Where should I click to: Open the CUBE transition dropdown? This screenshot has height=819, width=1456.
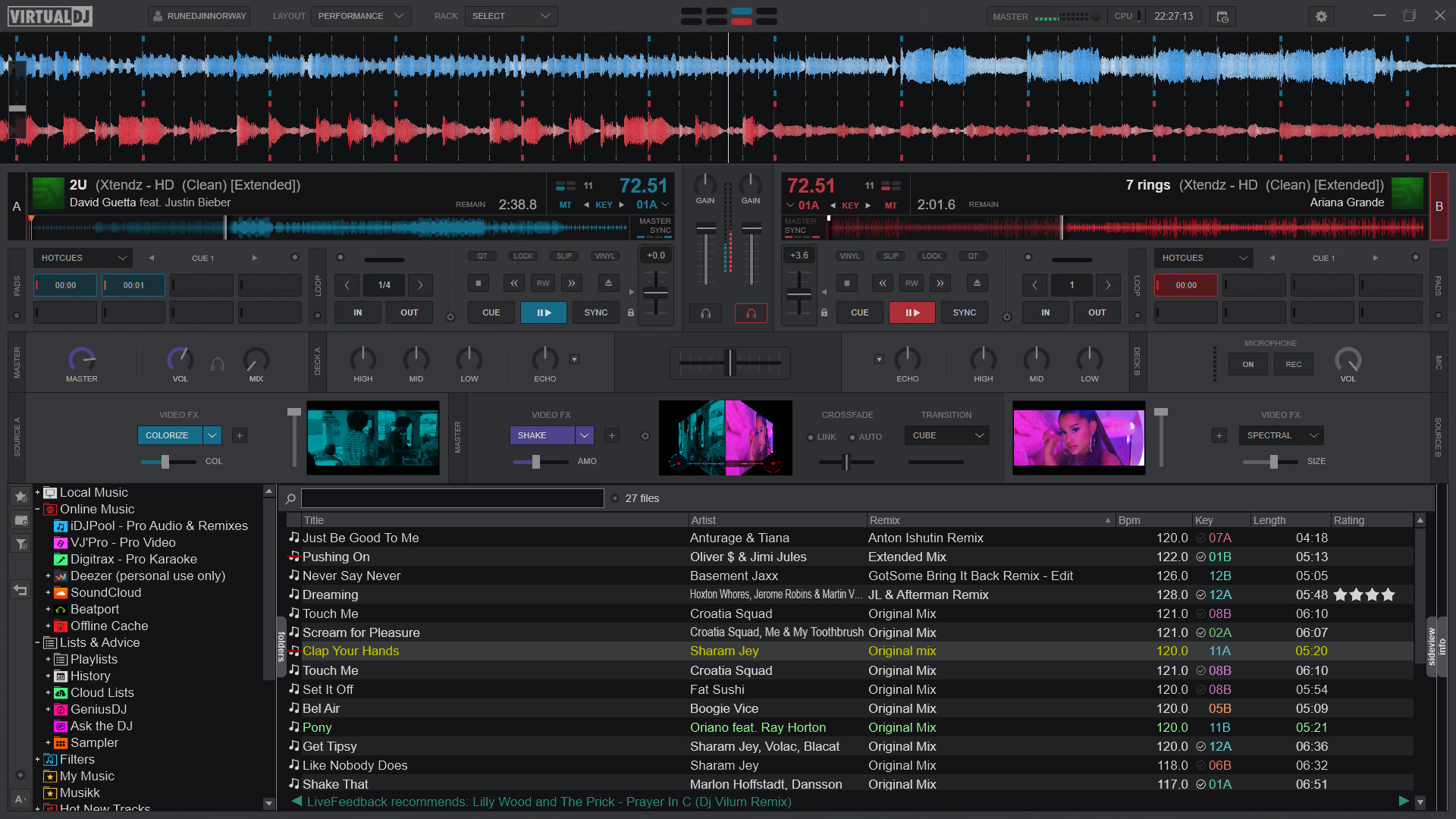pos(946,435)
